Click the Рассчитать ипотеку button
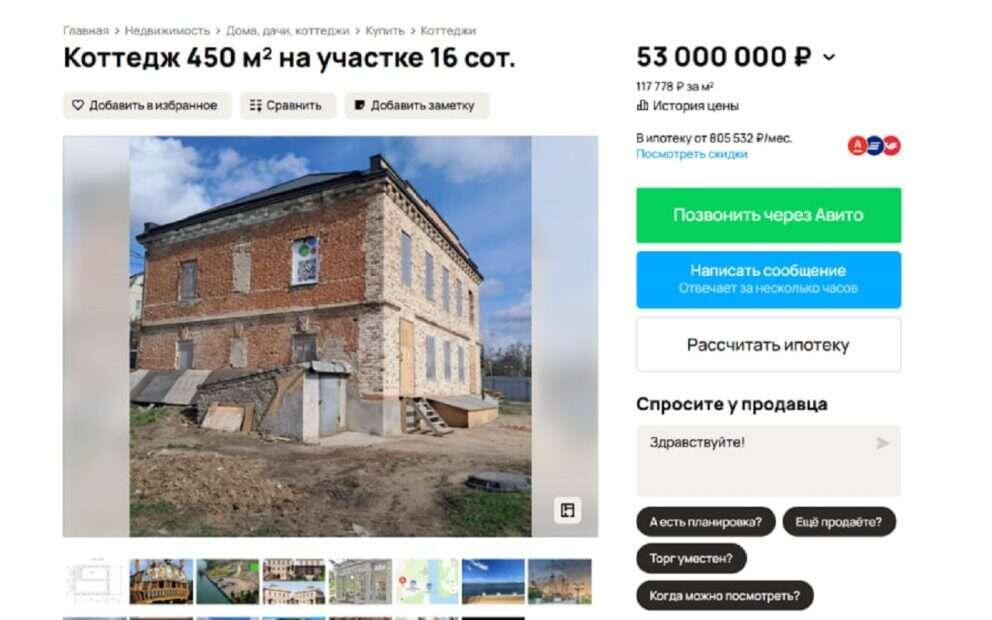The height and width of the screenshot is (620, 992). click(x=768, y=345)
